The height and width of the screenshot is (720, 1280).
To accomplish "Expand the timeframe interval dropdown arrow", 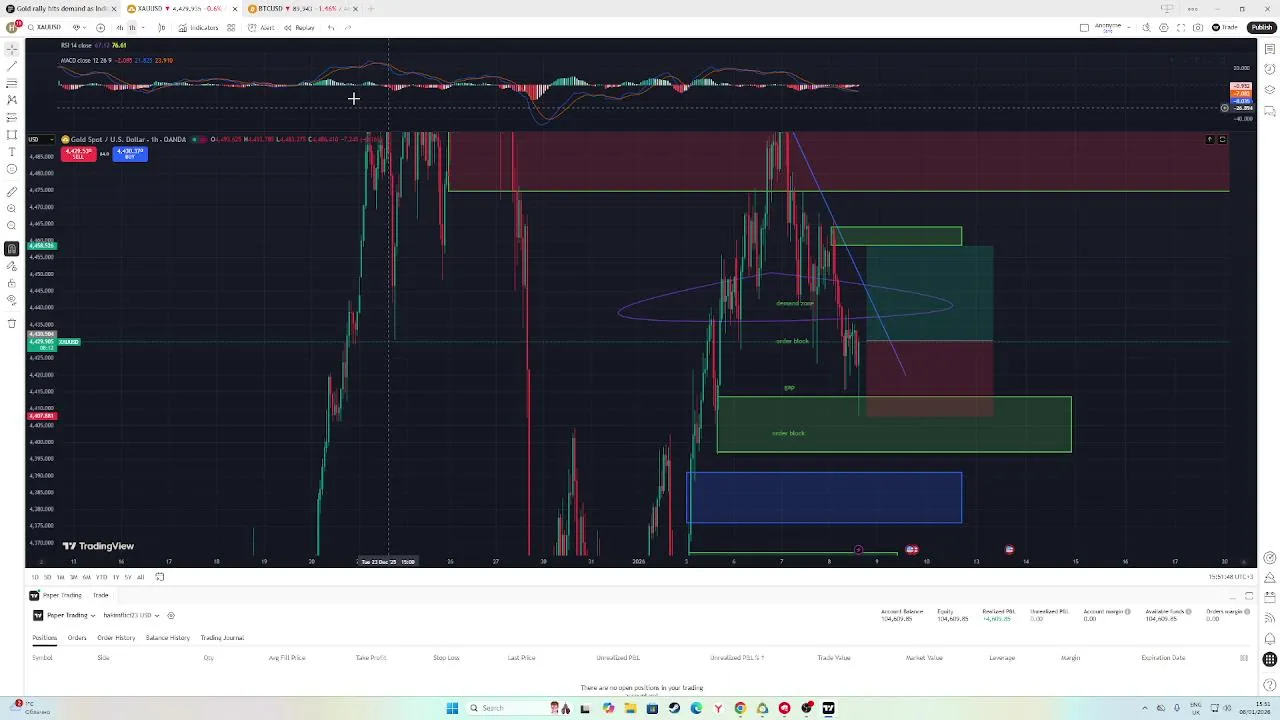I will coord(143,28).
